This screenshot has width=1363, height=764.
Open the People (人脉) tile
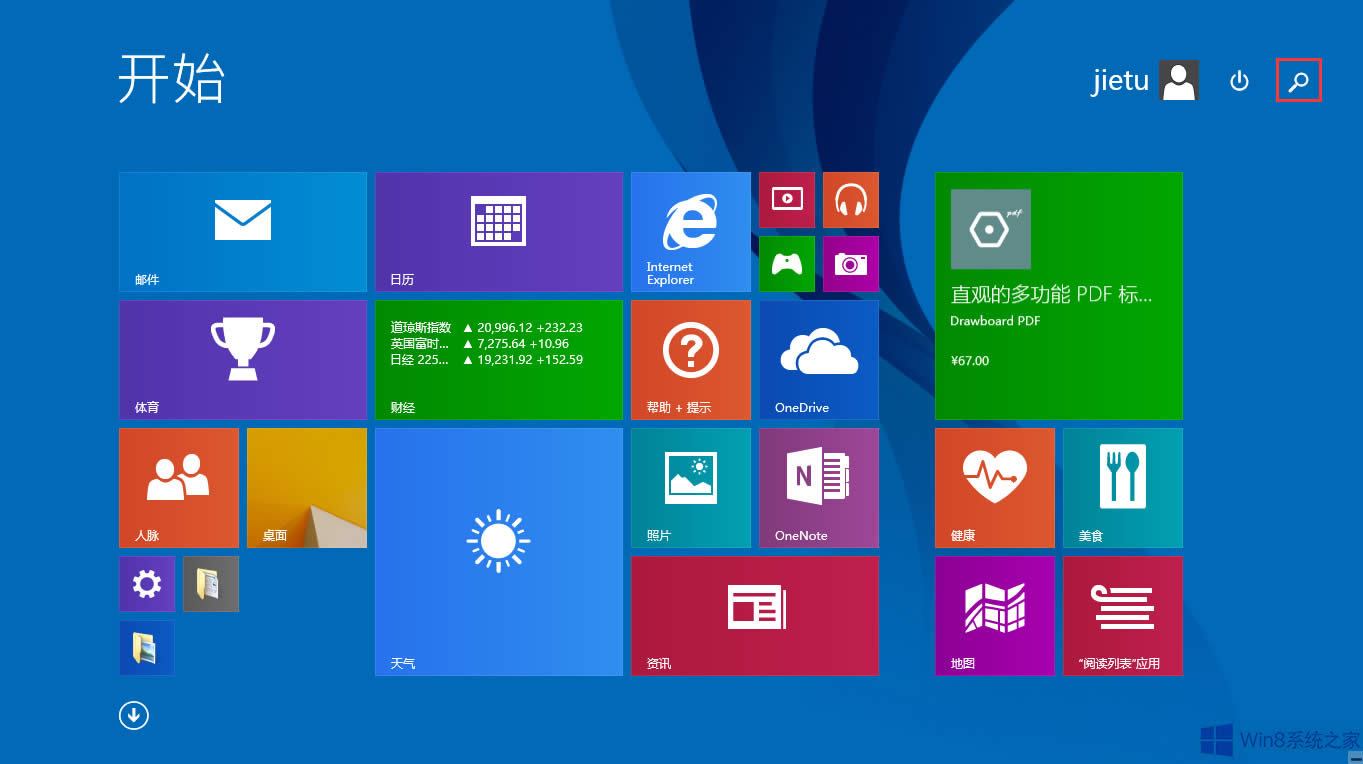click(178, 487)
